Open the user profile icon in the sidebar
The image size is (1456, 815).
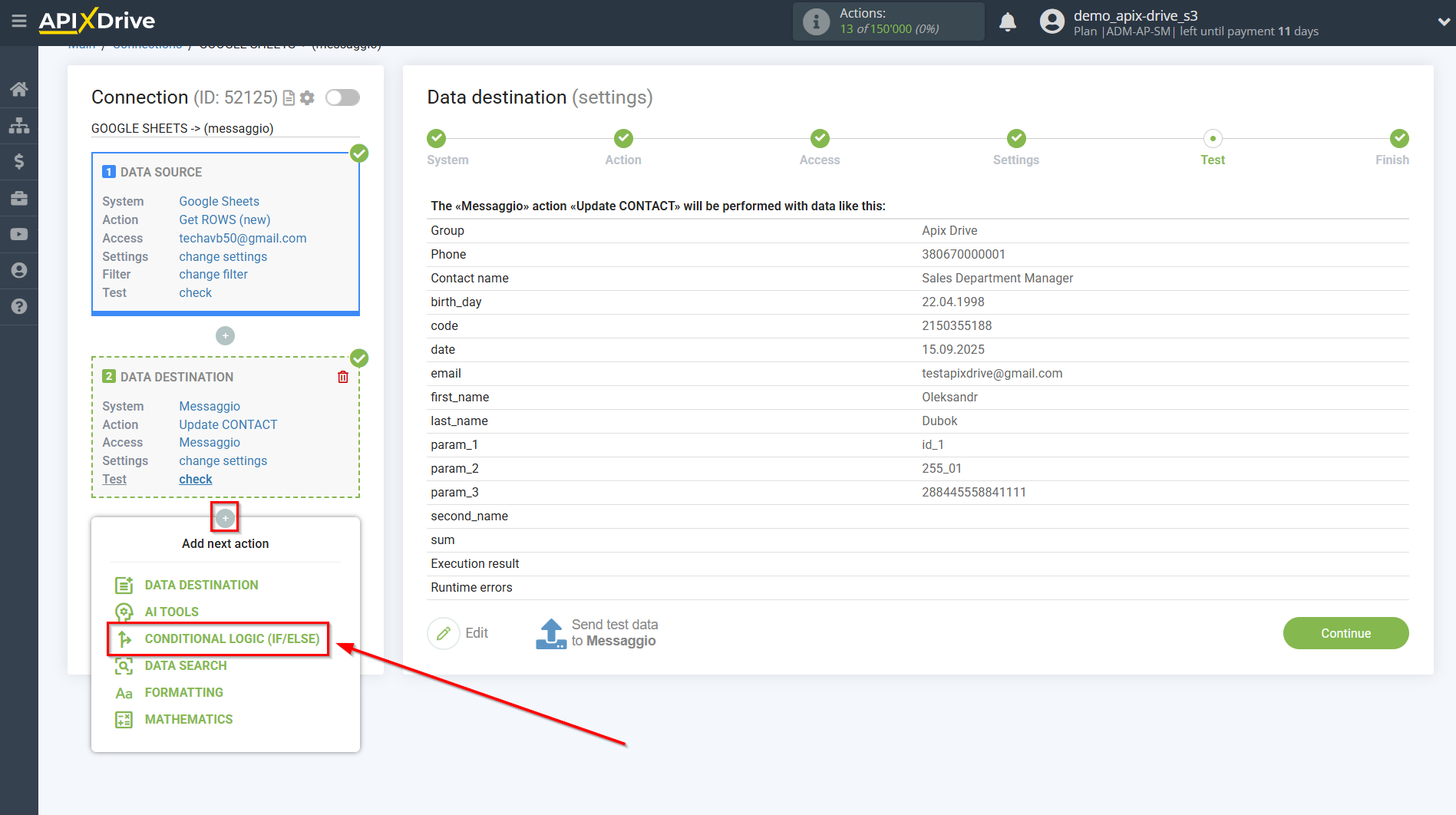click(19, 270)
